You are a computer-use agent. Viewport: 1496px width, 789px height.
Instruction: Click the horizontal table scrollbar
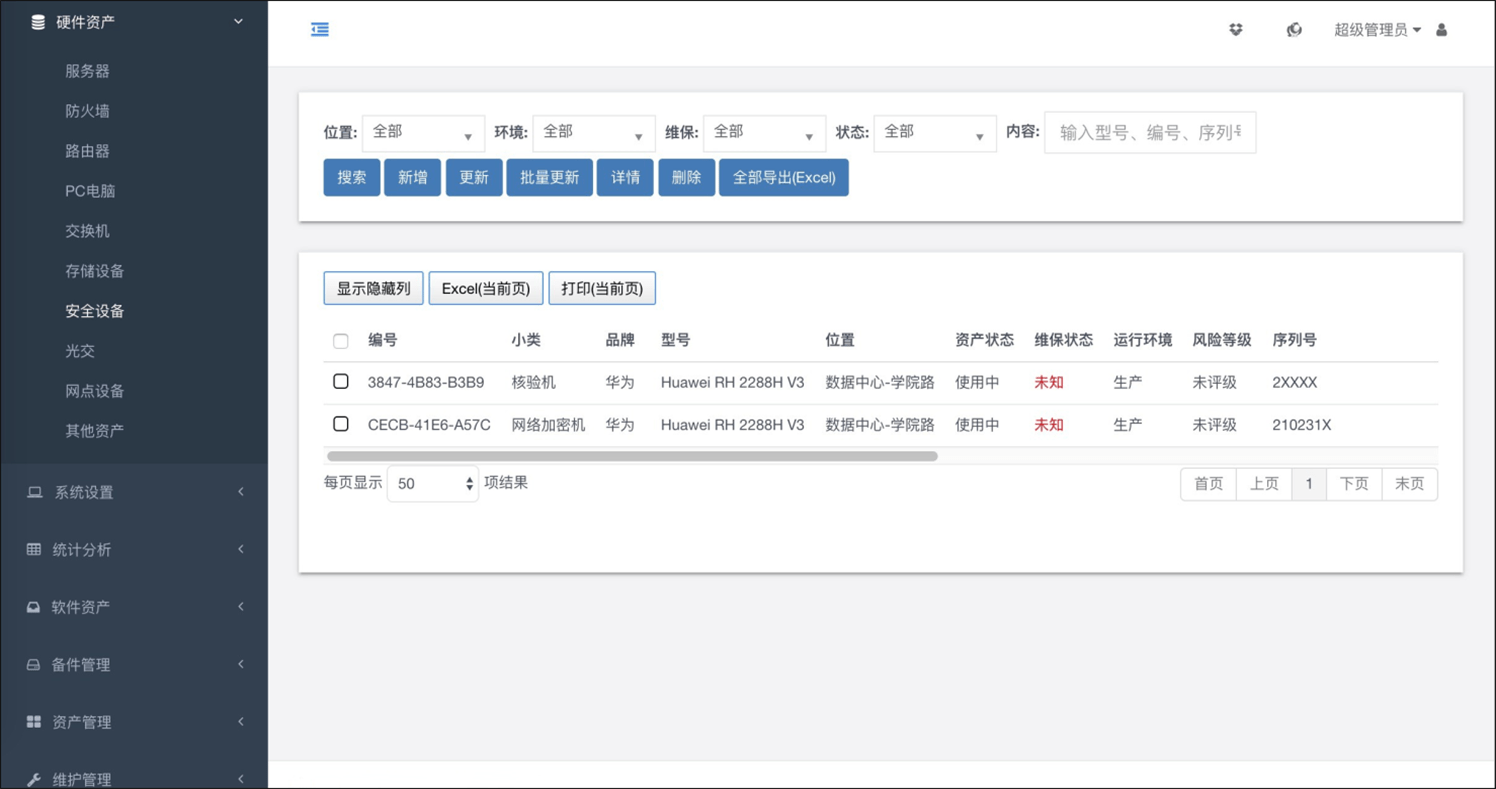click(x=632, y=456)
